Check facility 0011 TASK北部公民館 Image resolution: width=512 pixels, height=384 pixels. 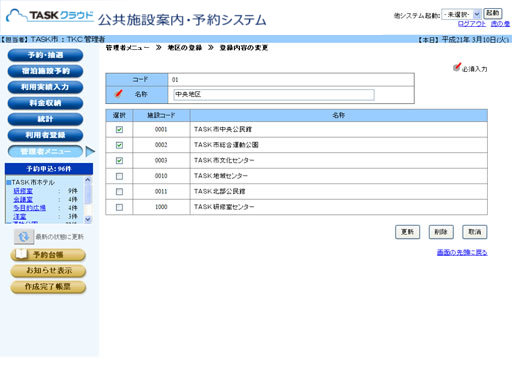click(x=119, y=192)
